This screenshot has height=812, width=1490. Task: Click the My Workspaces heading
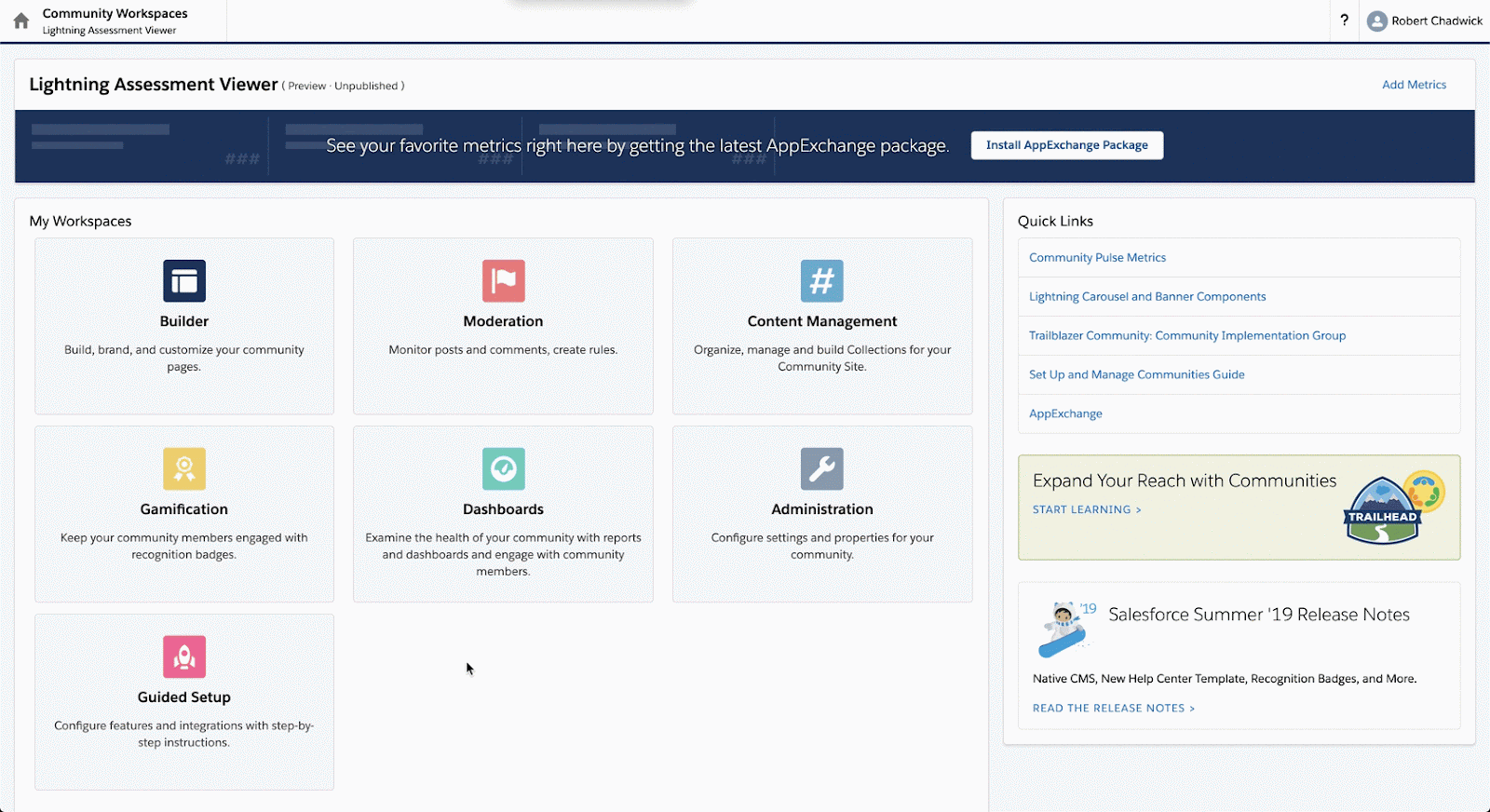pos(81,222)
